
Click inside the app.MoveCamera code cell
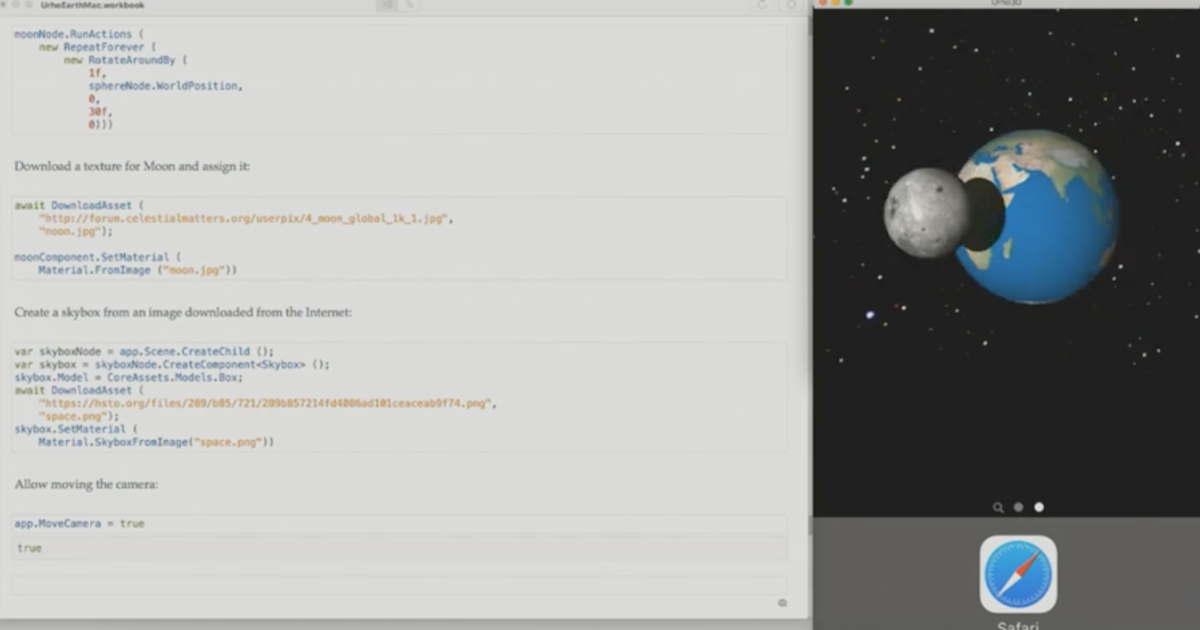tap(80, 522)
